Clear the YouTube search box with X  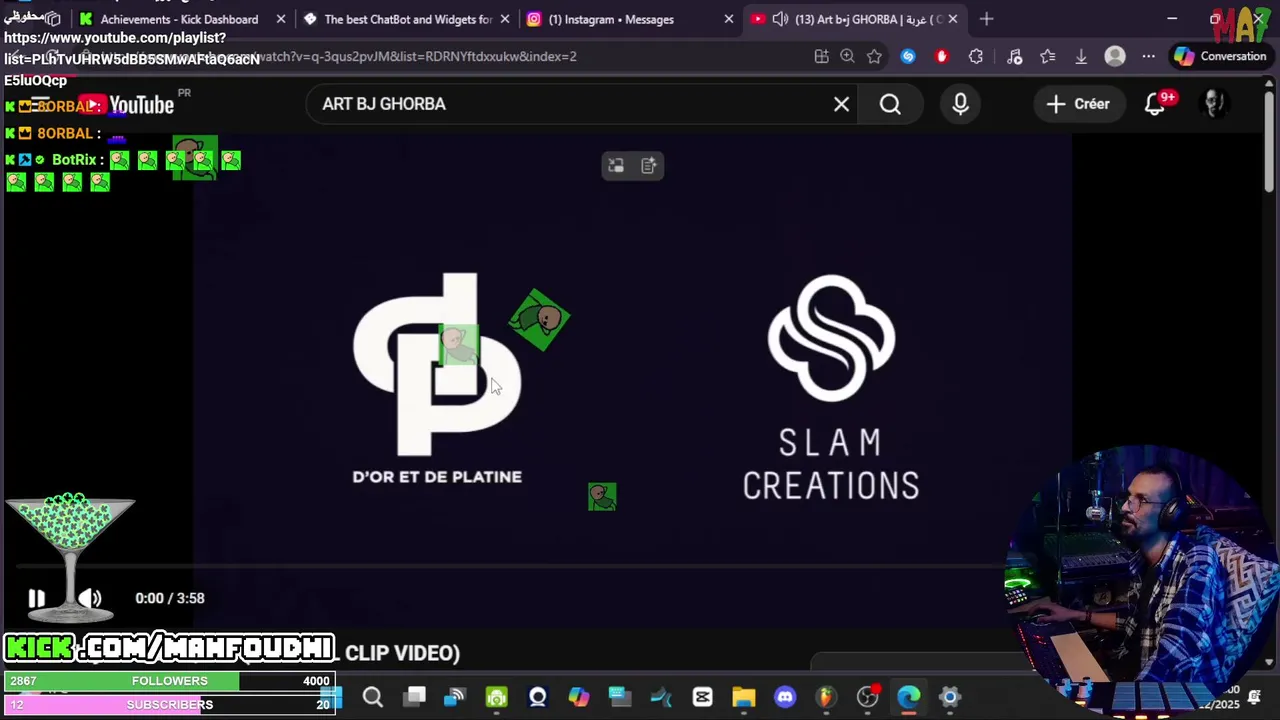tap(841, 104)
